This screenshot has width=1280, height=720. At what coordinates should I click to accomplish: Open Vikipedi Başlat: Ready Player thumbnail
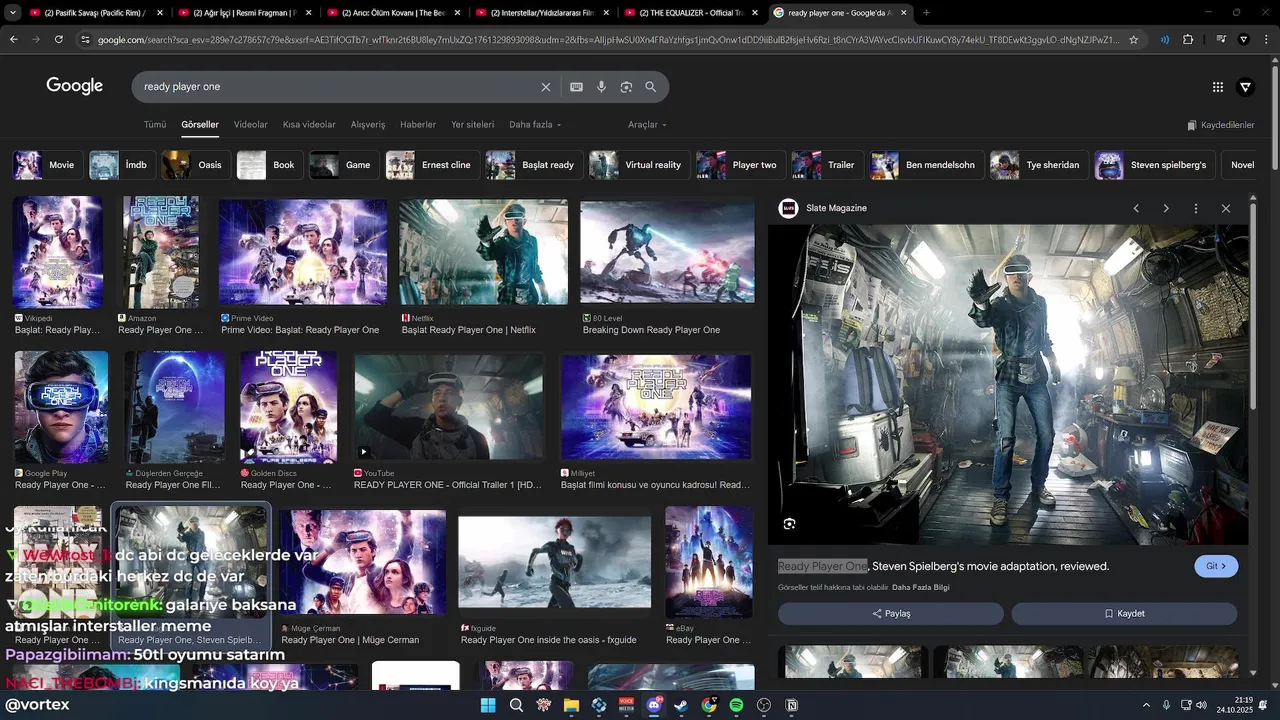pyautogui.click(x=57, y=252)
